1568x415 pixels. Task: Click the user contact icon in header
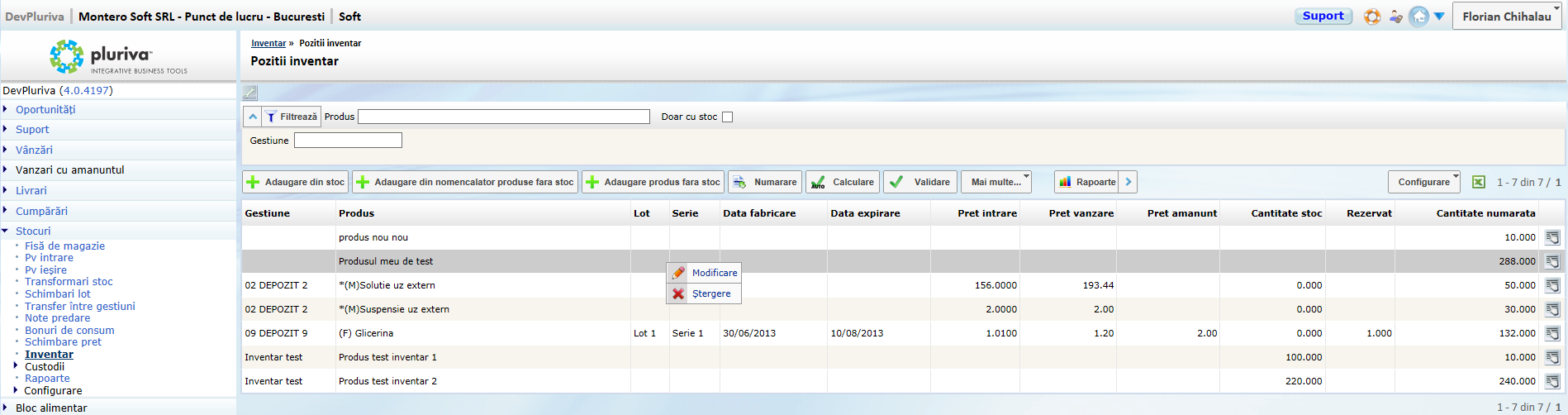(1395, 17)
